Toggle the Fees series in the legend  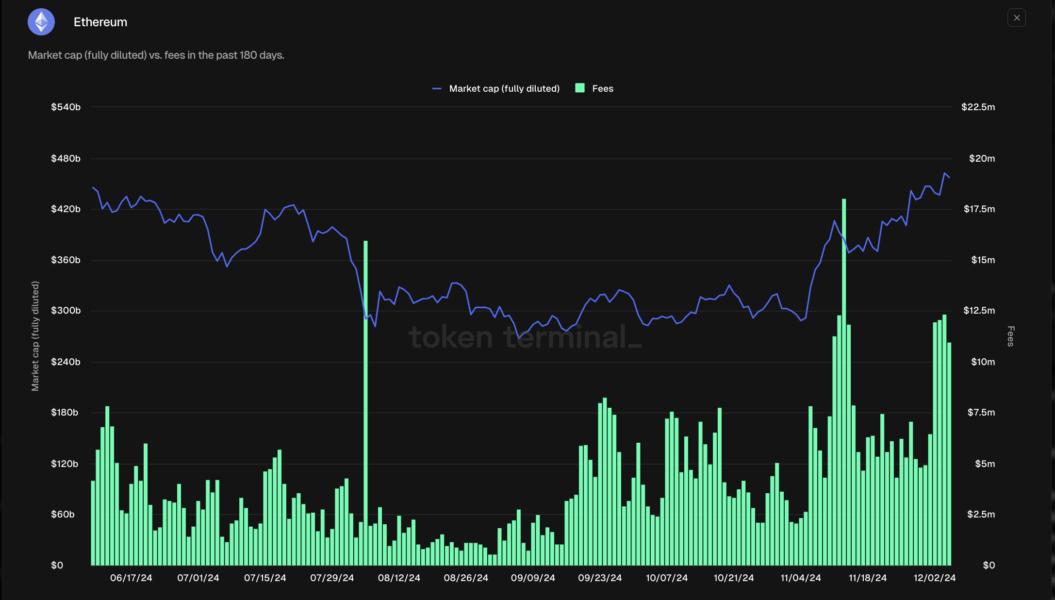(x=602, y=89)
